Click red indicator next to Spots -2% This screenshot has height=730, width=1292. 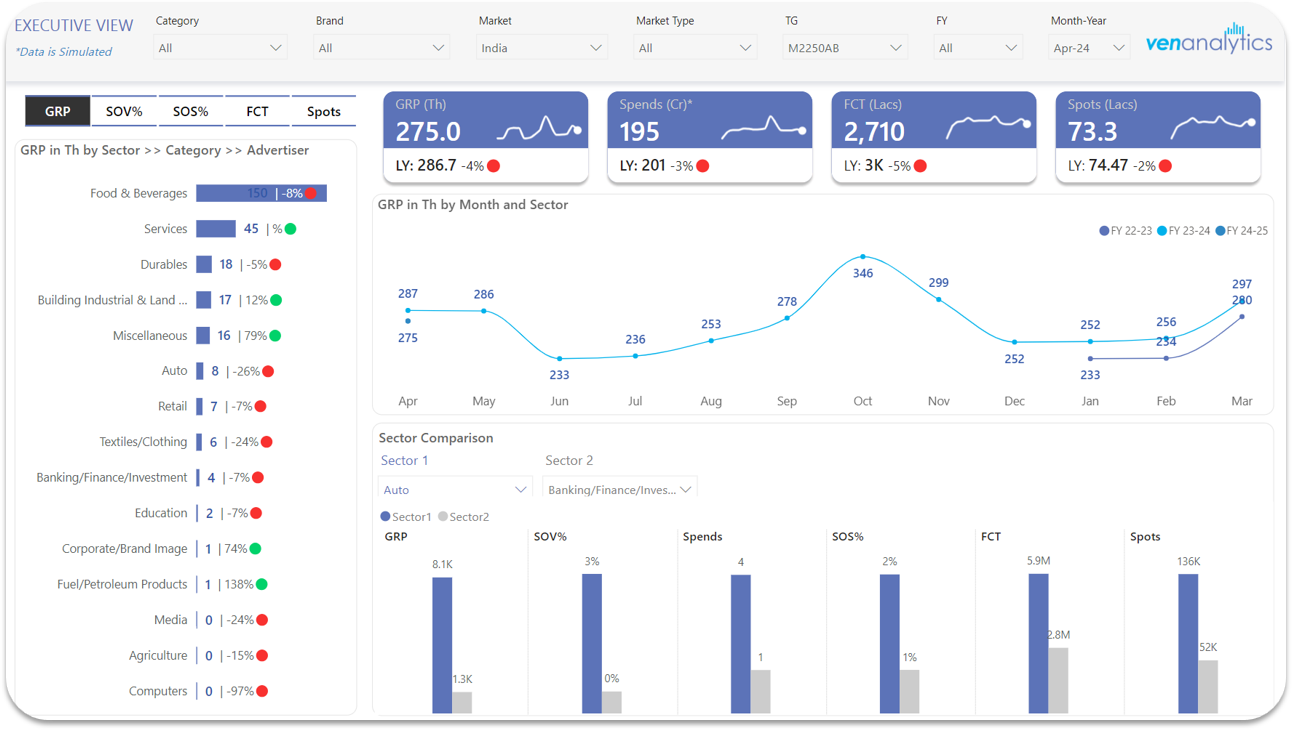(1165, 166)
